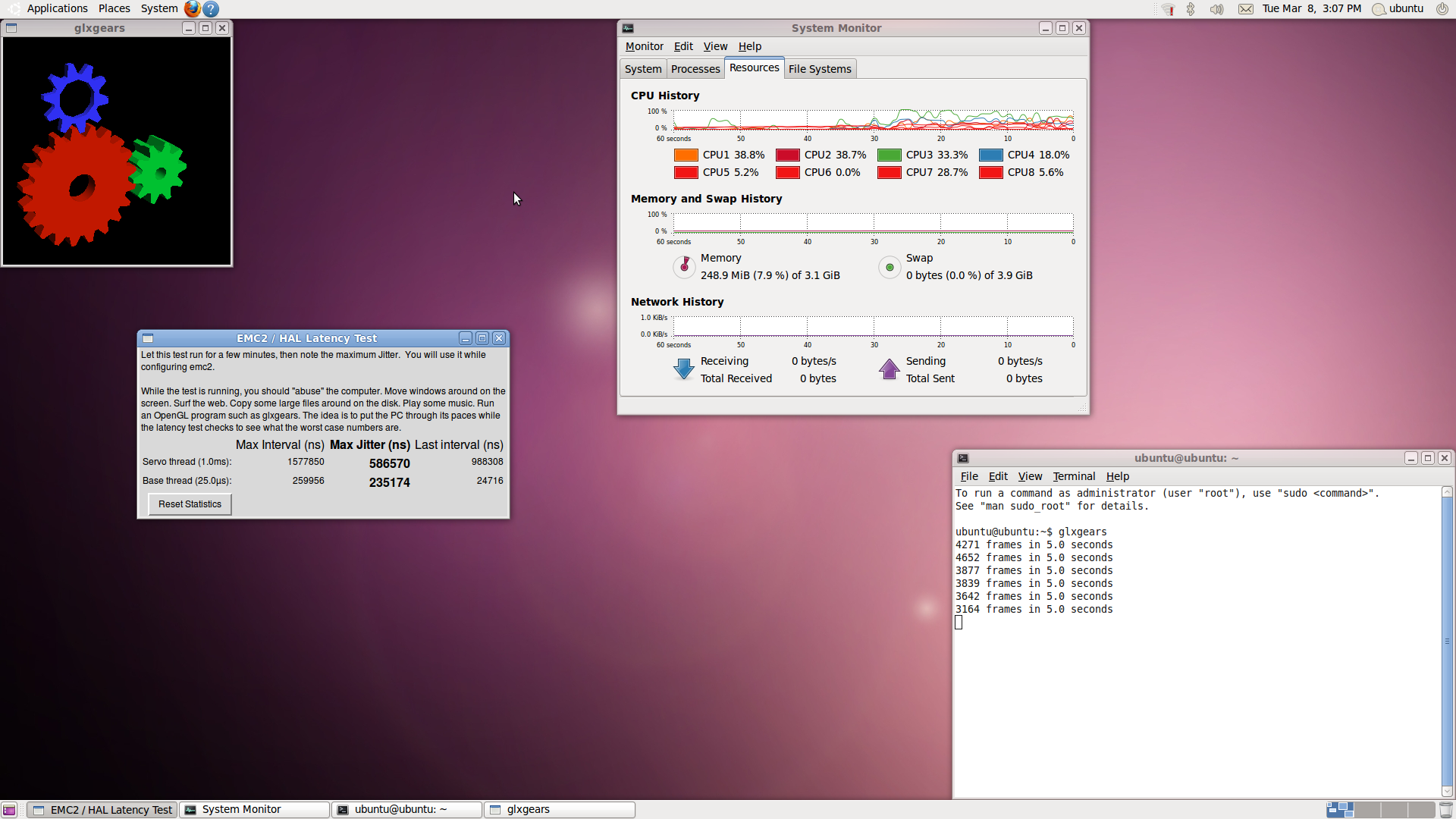This screenshot has height=819, width=1456.
Task: Change CPU4 blue color swatch
Action: 991,155
